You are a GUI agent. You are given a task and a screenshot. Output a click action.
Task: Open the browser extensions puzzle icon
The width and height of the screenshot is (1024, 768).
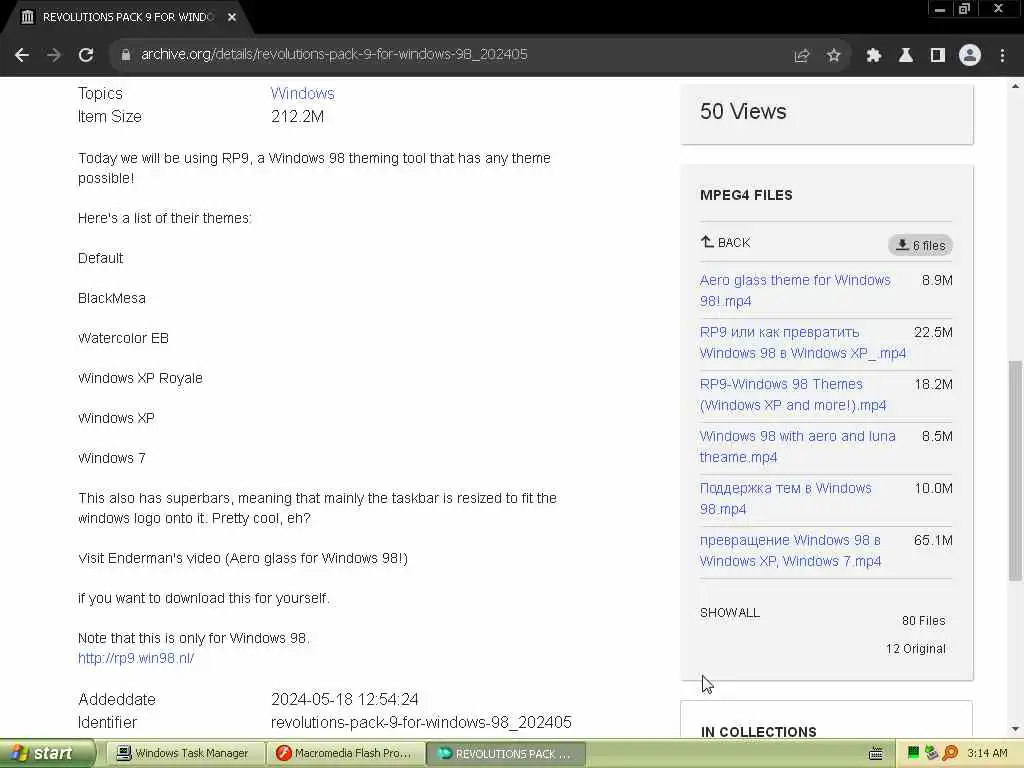(x=874, y=56)
